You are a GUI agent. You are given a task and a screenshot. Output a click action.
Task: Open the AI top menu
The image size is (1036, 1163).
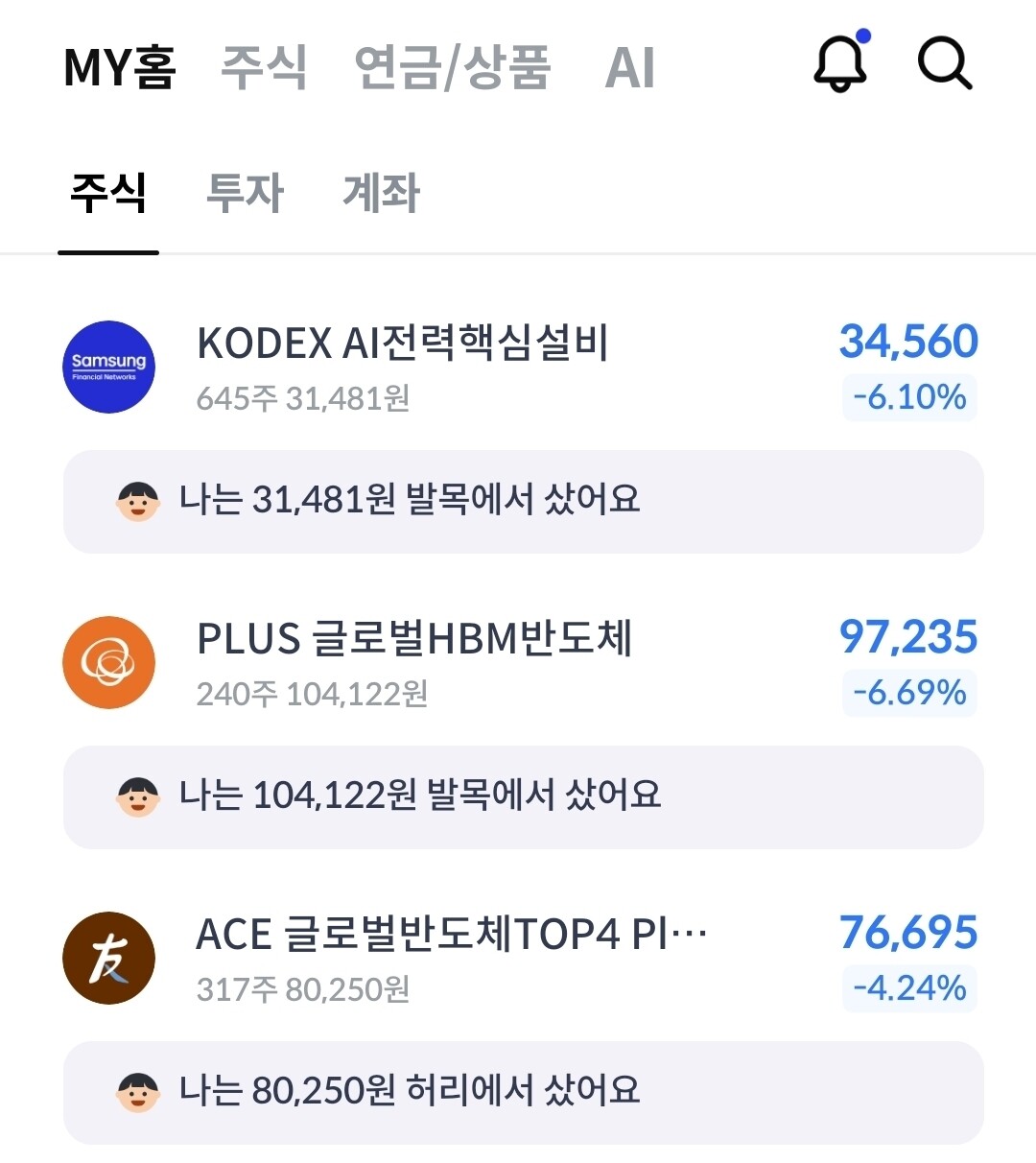pos(630,67)
